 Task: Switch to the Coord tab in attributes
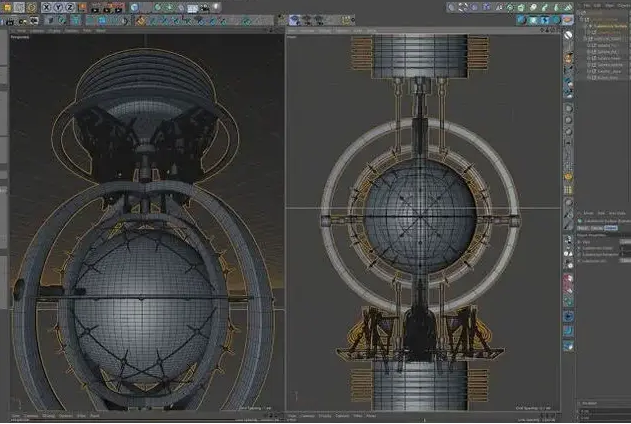(596, 228)
